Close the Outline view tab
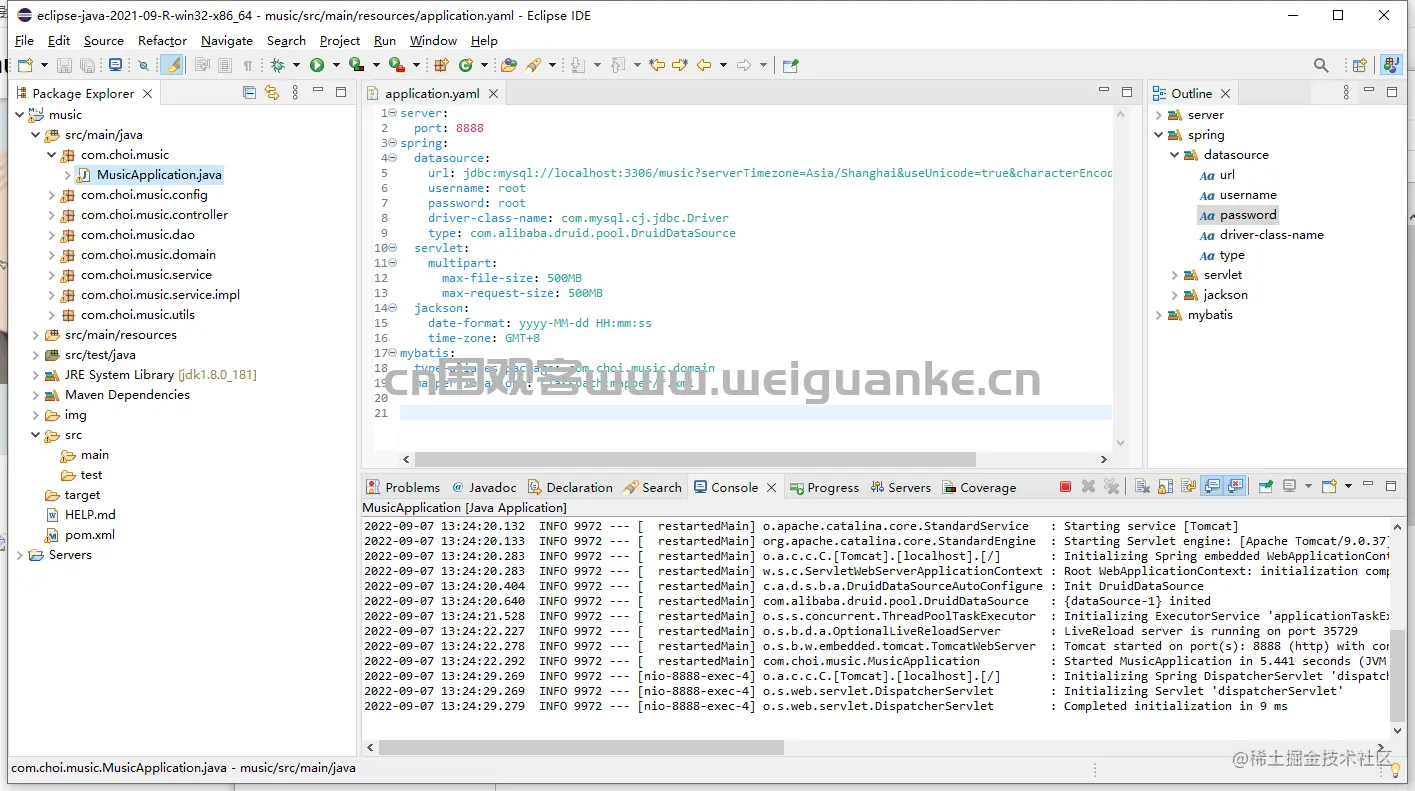The height and width of the screenshot is (791, 1415). coord(1225,93)
